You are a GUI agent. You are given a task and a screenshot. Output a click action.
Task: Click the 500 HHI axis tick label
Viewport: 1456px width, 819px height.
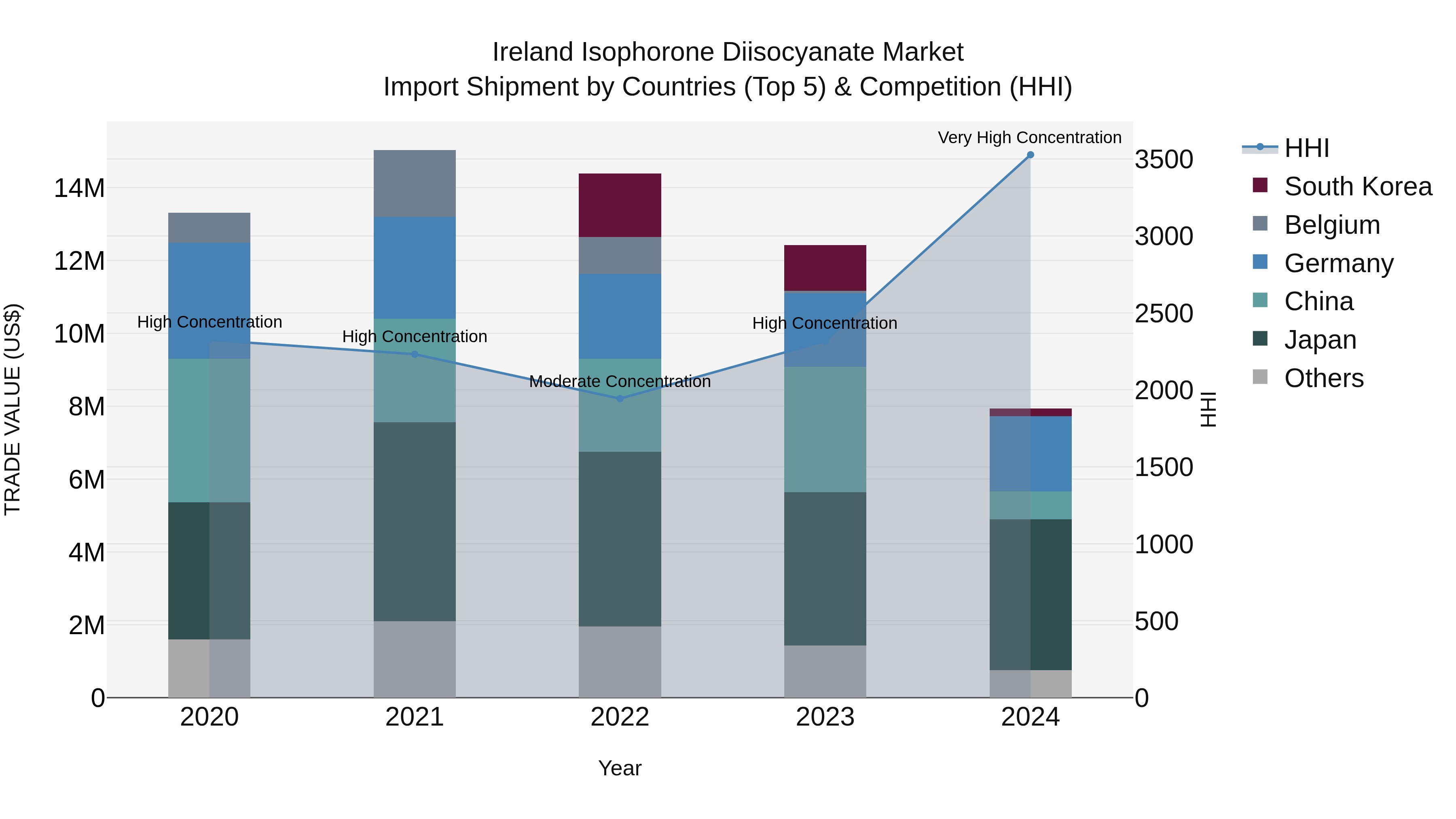tap(1157, 621)
